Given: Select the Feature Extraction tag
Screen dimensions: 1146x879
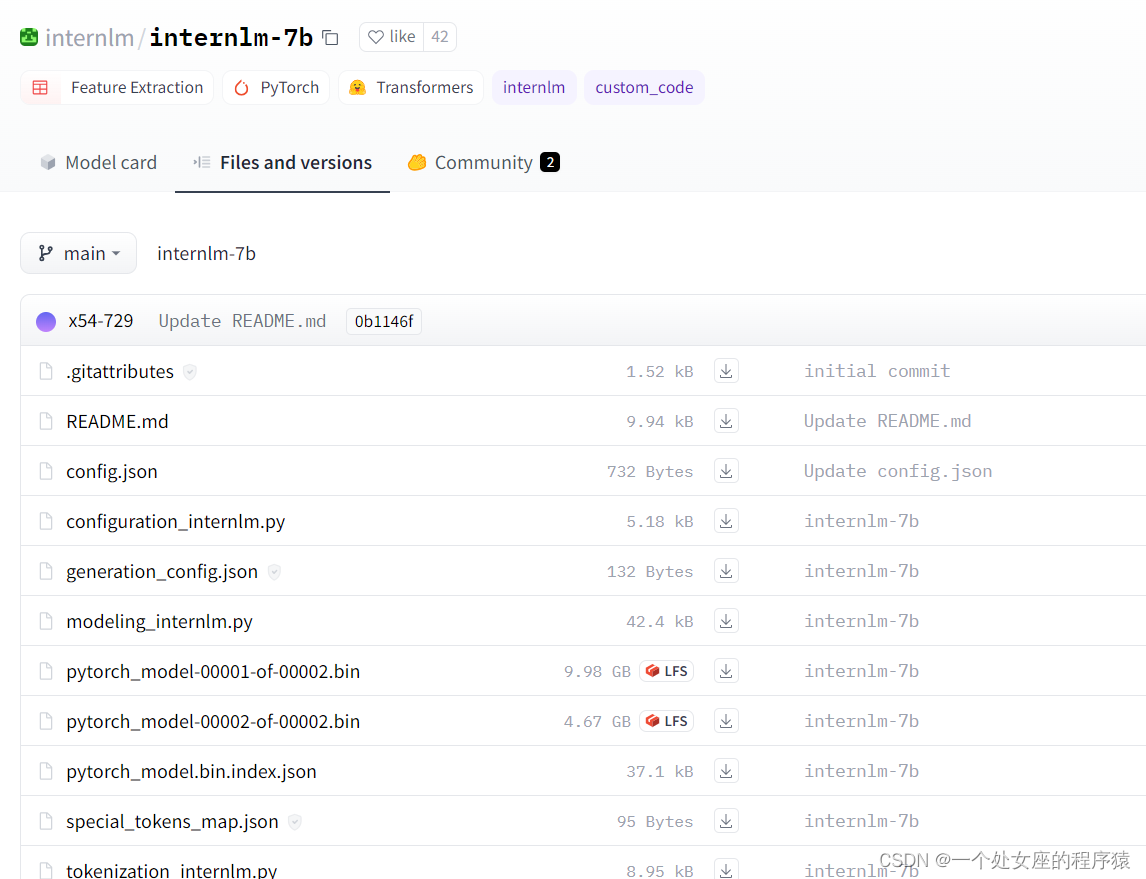Looking at the screenshot, I should click(117, 88).
